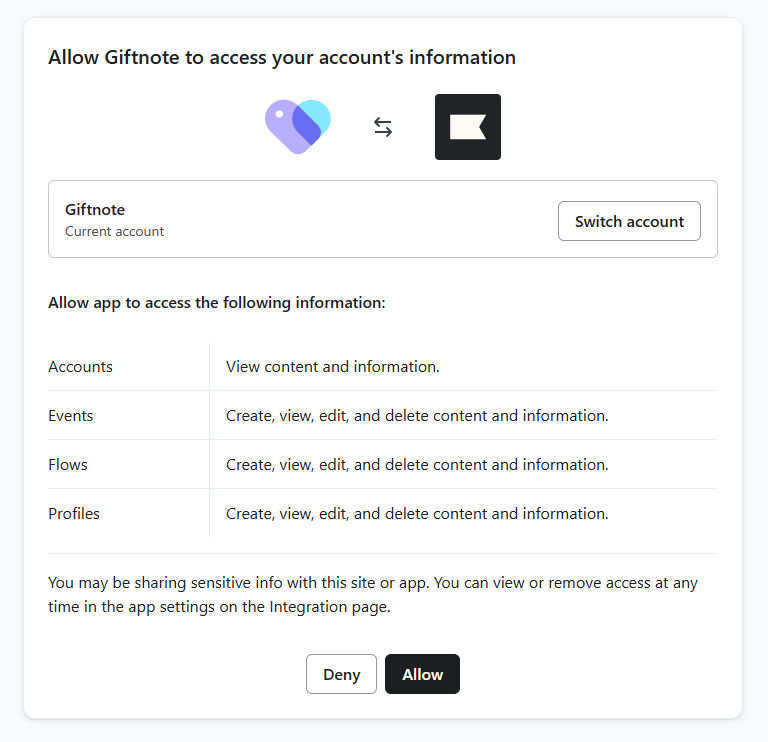Screen dimensions: 768x742
Task: Click the Giftnote heart tag logo
Action: pyautogui.click(x=298, y=127)
